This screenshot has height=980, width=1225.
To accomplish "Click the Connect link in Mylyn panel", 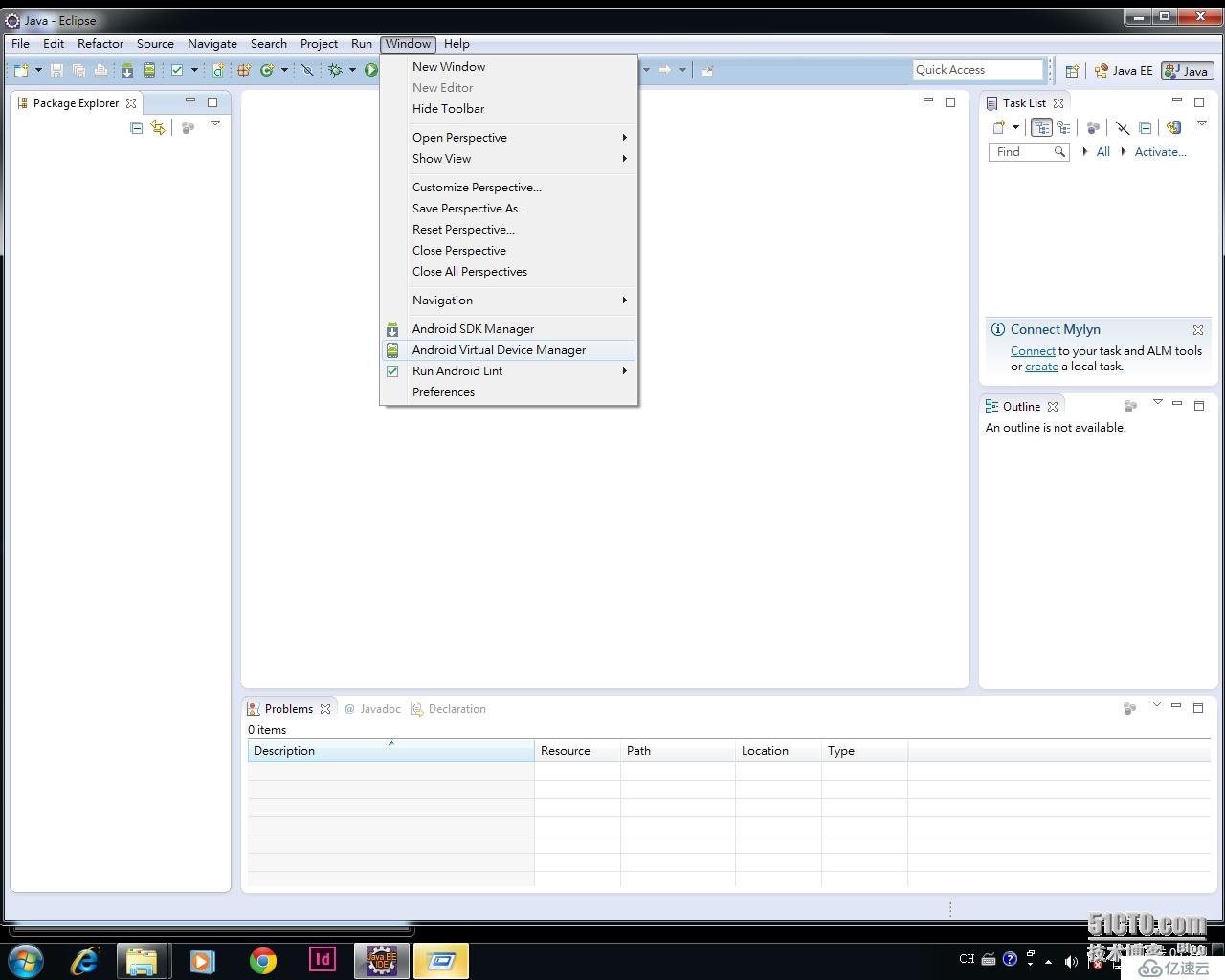I will point(1033,351).
